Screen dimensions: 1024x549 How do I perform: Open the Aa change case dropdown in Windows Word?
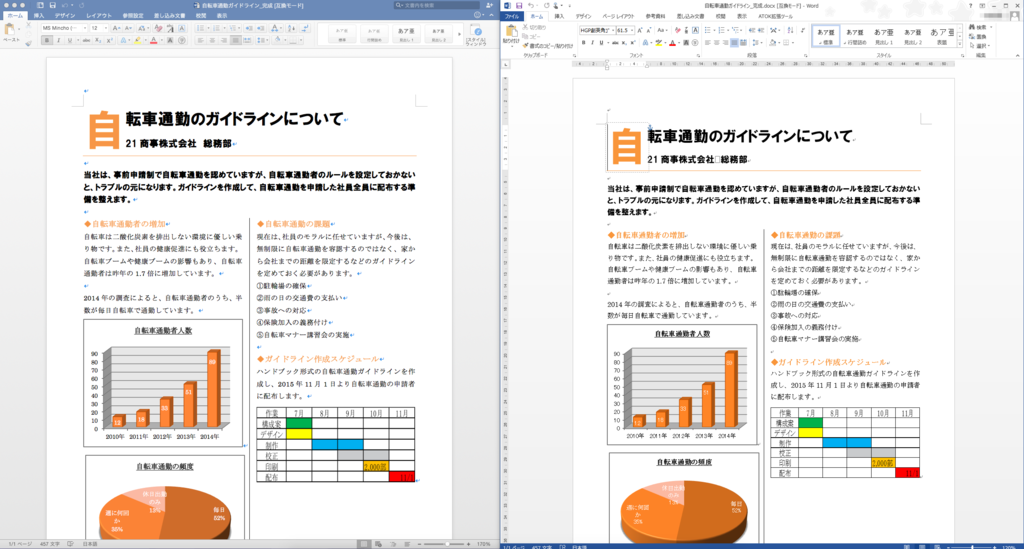point(662,30)
